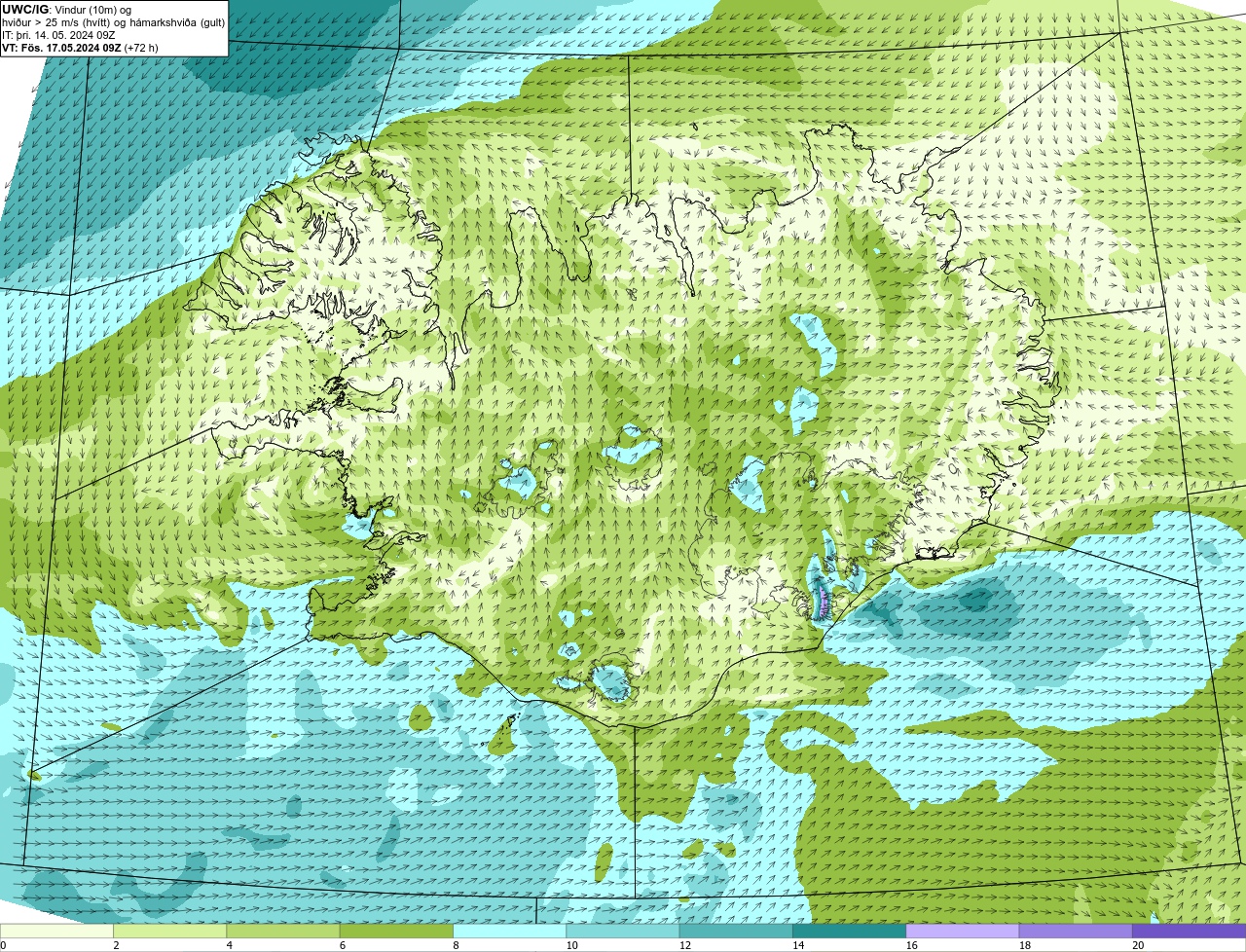Click the green 4–6 m/s legend swatch
Viewport: 1246px width, 952px height.
tap(283, 931)
